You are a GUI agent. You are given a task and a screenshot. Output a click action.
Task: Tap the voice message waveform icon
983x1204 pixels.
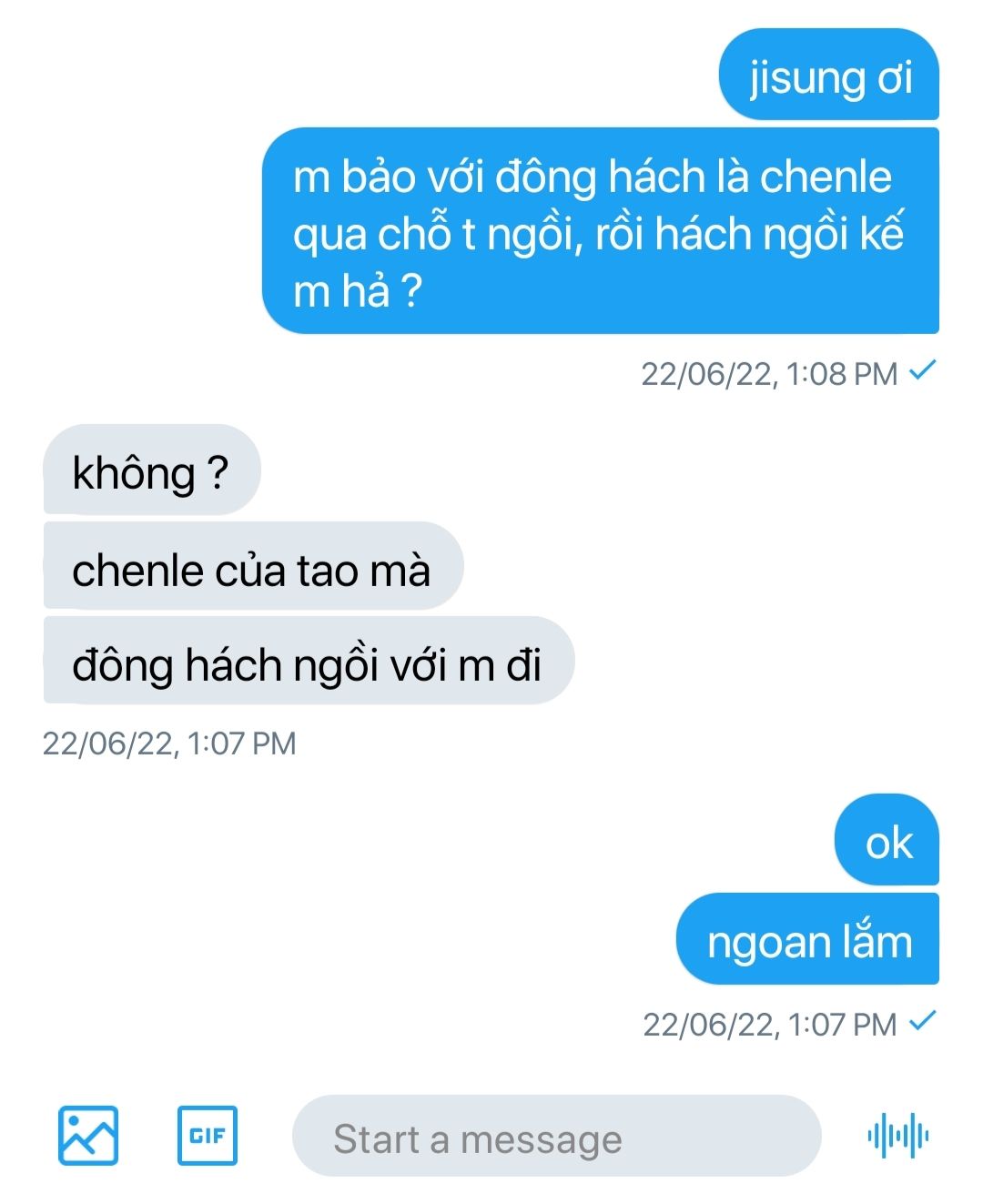tap(898, 1136)
